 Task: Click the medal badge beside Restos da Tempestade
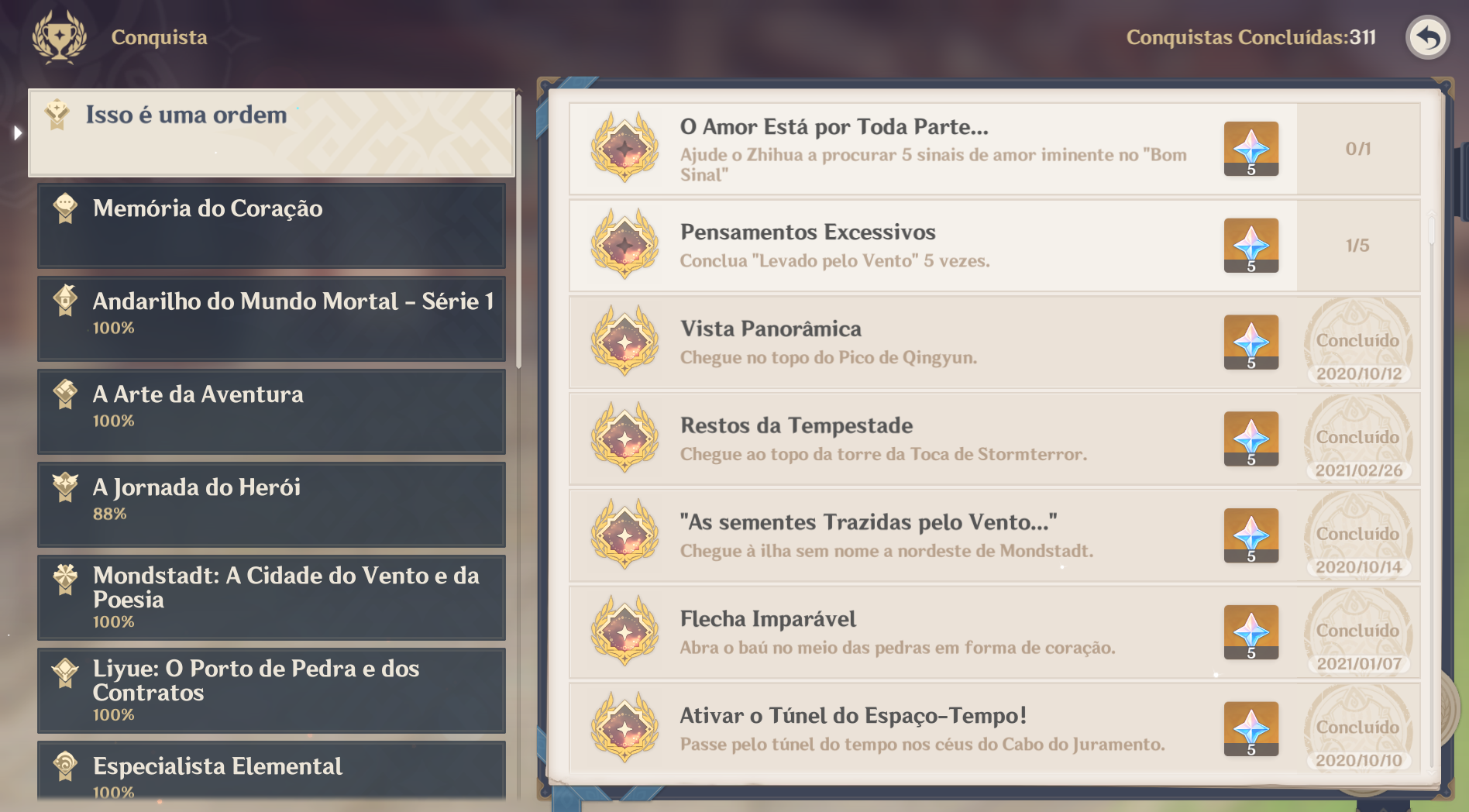click(624, 438)
